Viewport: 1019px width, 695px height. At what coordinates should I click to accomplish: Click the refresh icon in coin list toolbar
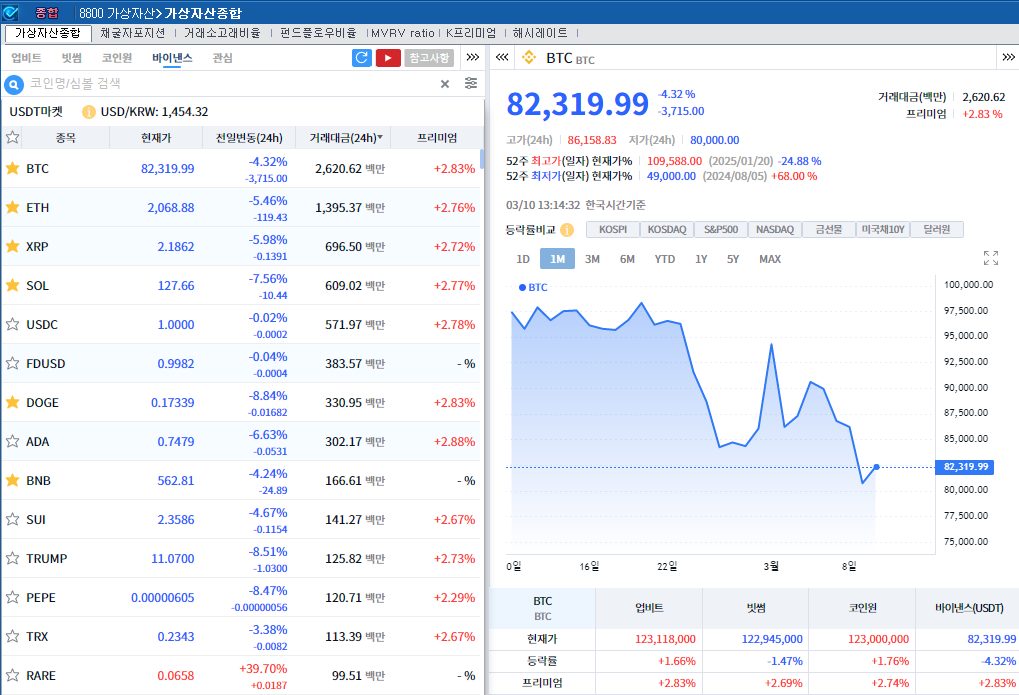coord(362,58)
